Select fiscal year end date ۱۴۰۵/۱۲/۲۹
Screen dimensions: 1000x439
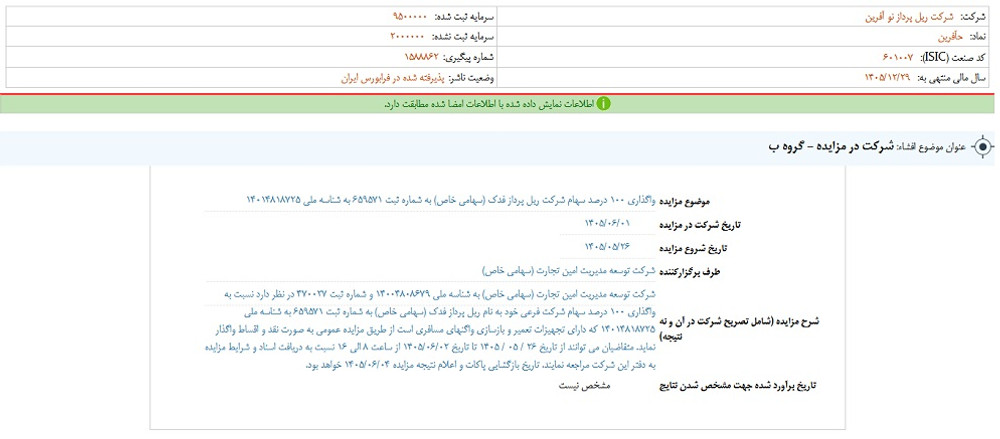point(888,78)
